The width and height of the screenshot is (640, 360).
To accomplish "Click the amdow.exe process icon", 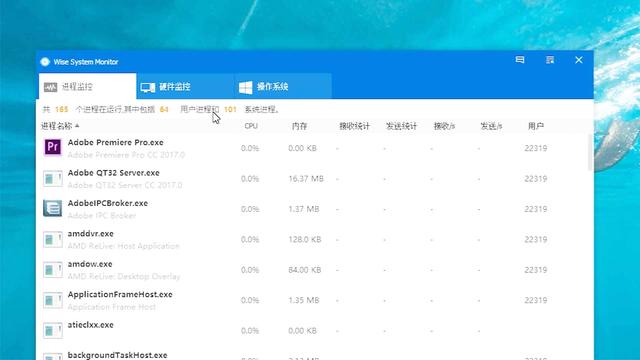I will 53,270.
